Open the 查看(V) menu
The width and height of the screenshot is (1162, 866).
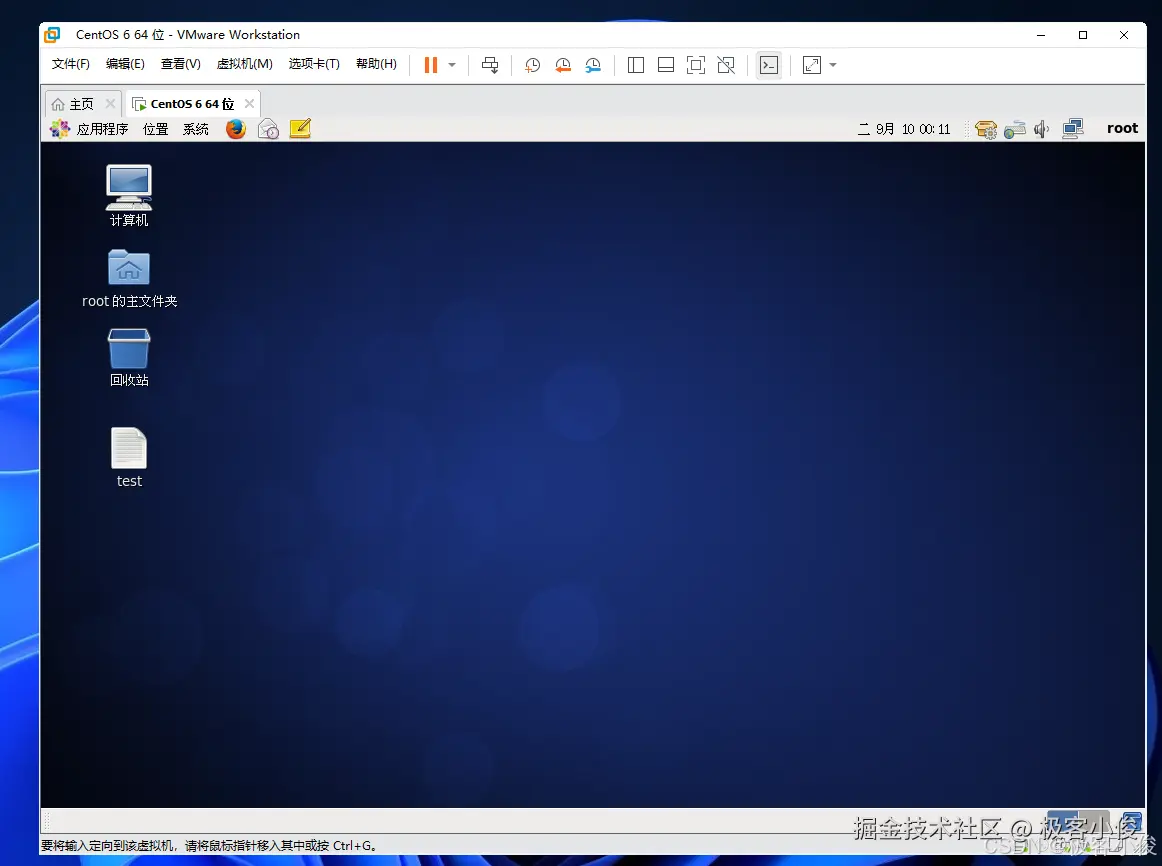click(x=180, y=64)
